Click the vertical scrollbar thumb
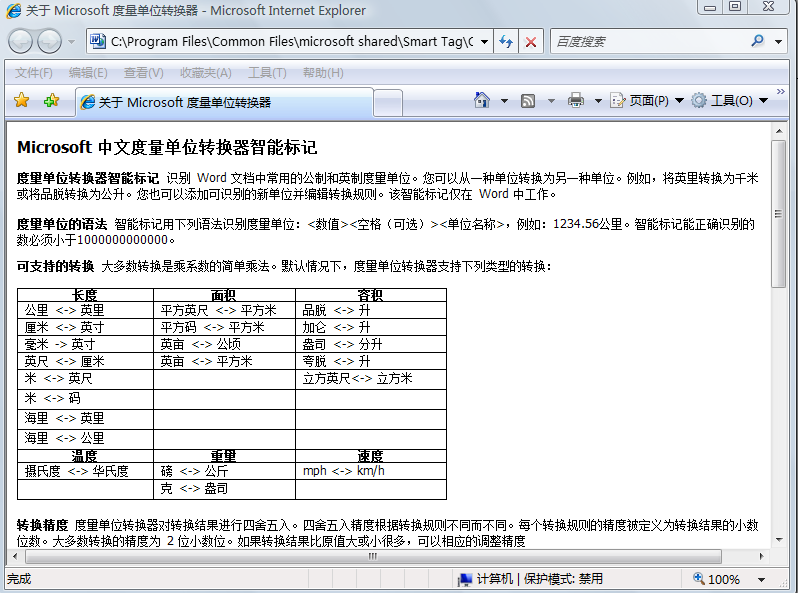798x593 pixels. (x=779, y=214)
